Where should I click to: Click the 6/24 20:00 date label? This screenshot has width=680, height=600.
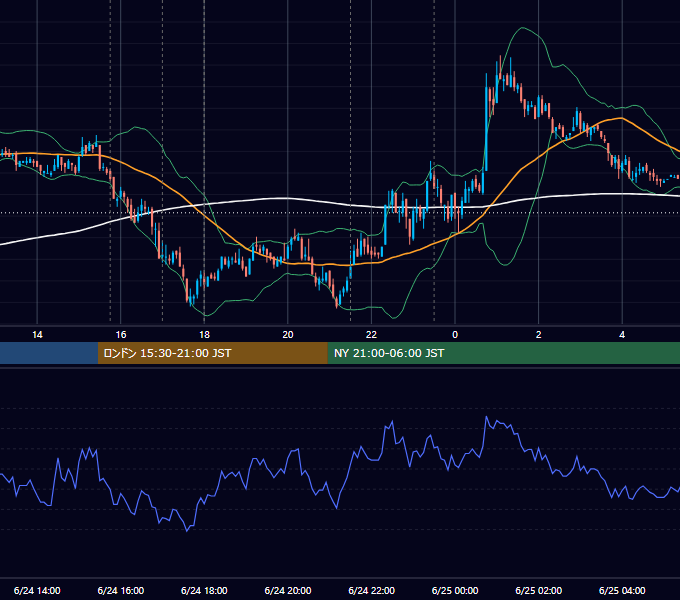pyautogui.click(x=288, y=590)
